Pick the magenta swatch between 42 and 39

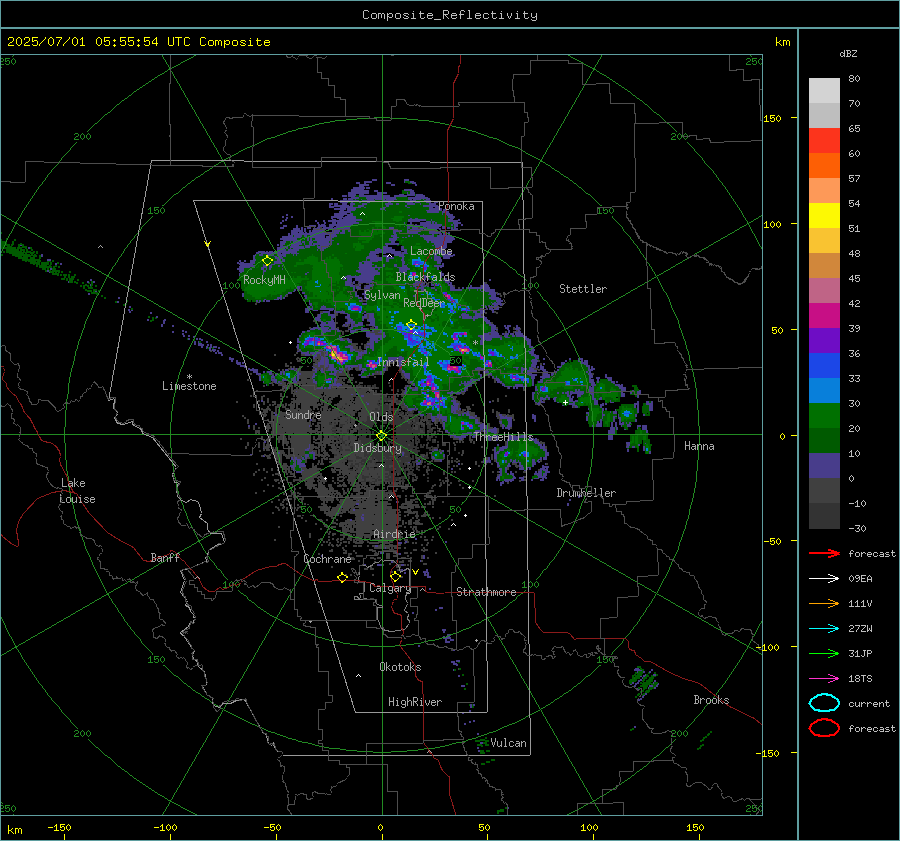pos(824,316)
